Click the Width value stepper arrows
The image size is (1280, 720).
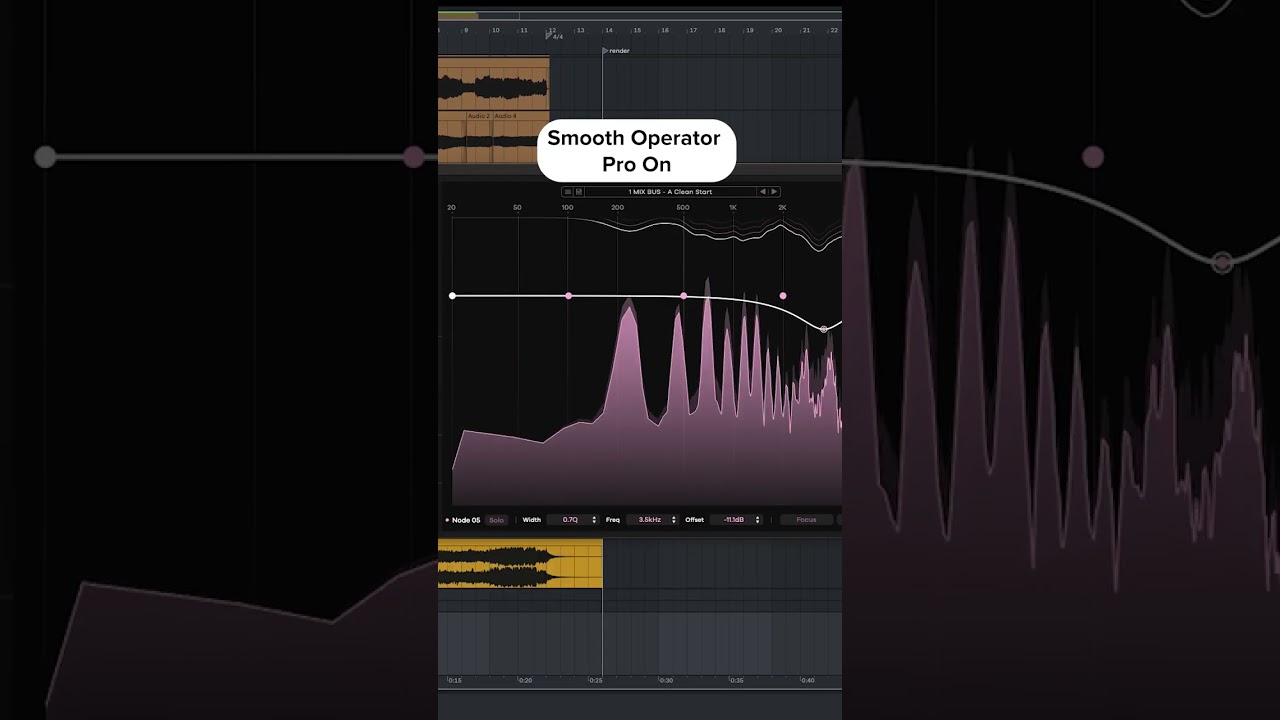click(x=594, y=520)
